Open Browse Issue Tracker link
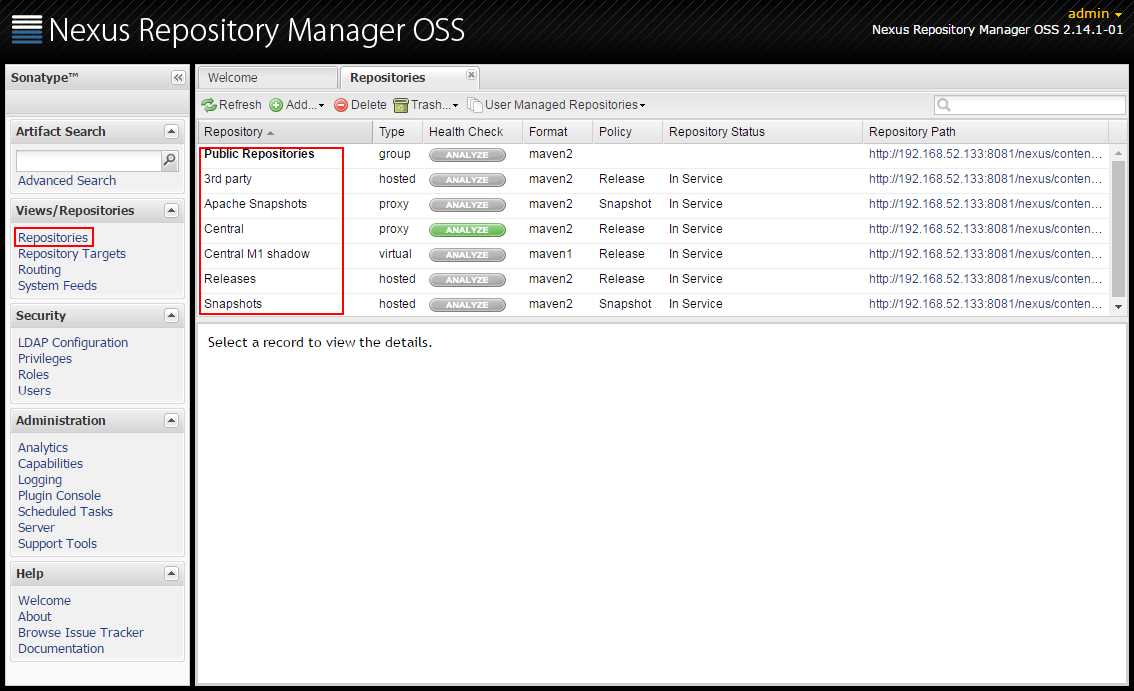This screenshot has width=1134, height=691. 80,632
